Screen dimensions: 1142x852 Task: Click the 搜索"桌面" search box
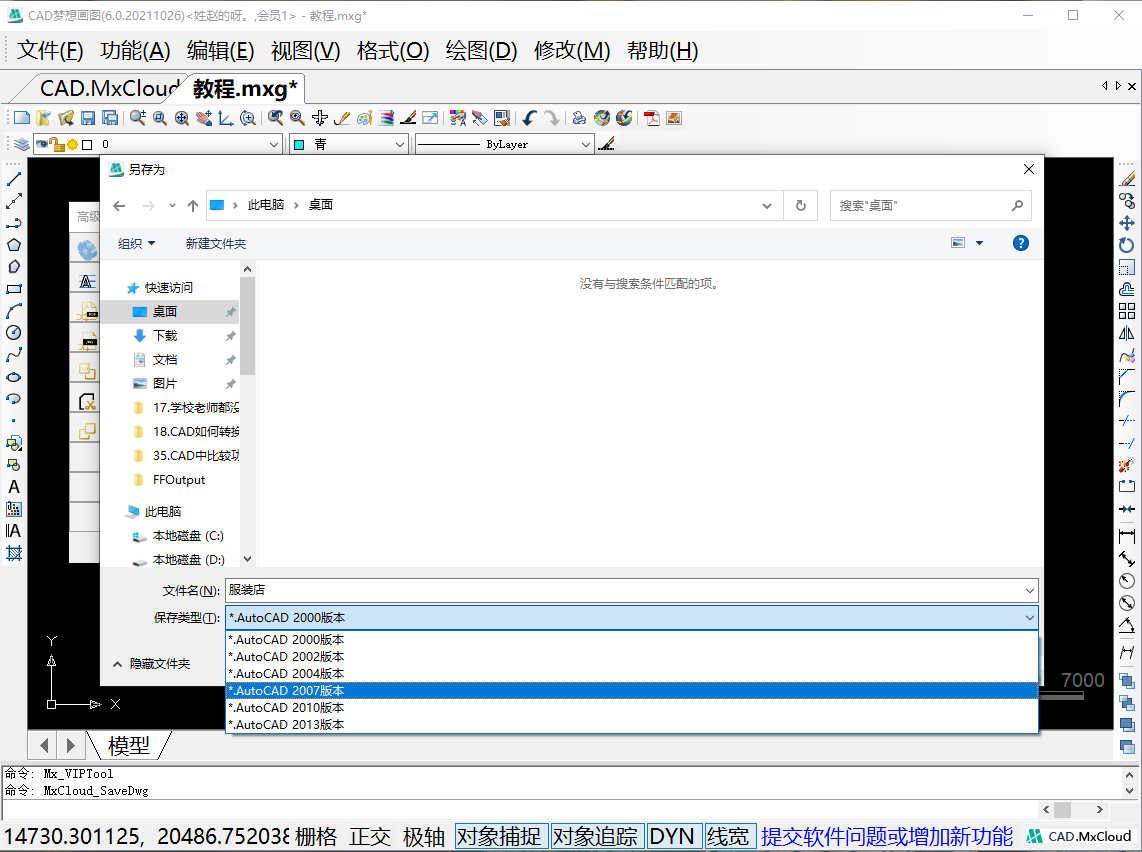coord(931,205)
